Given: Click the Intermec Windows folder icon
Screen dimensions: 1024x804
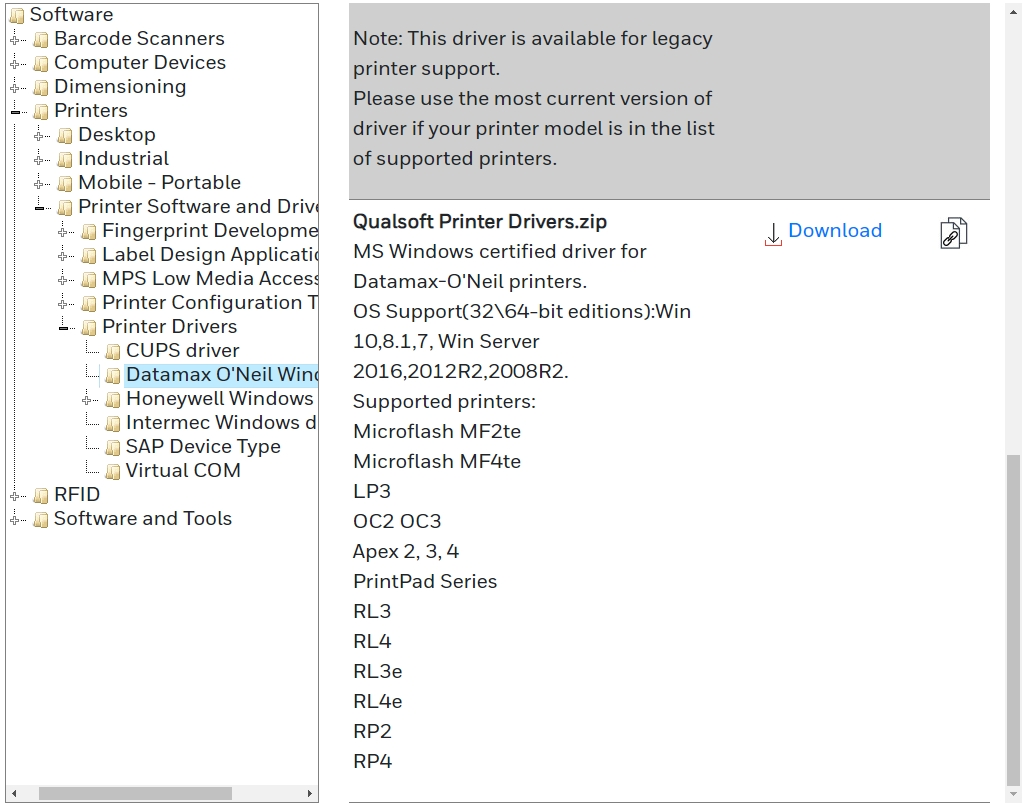Looking at the screenshot, I should pos(114,423).
